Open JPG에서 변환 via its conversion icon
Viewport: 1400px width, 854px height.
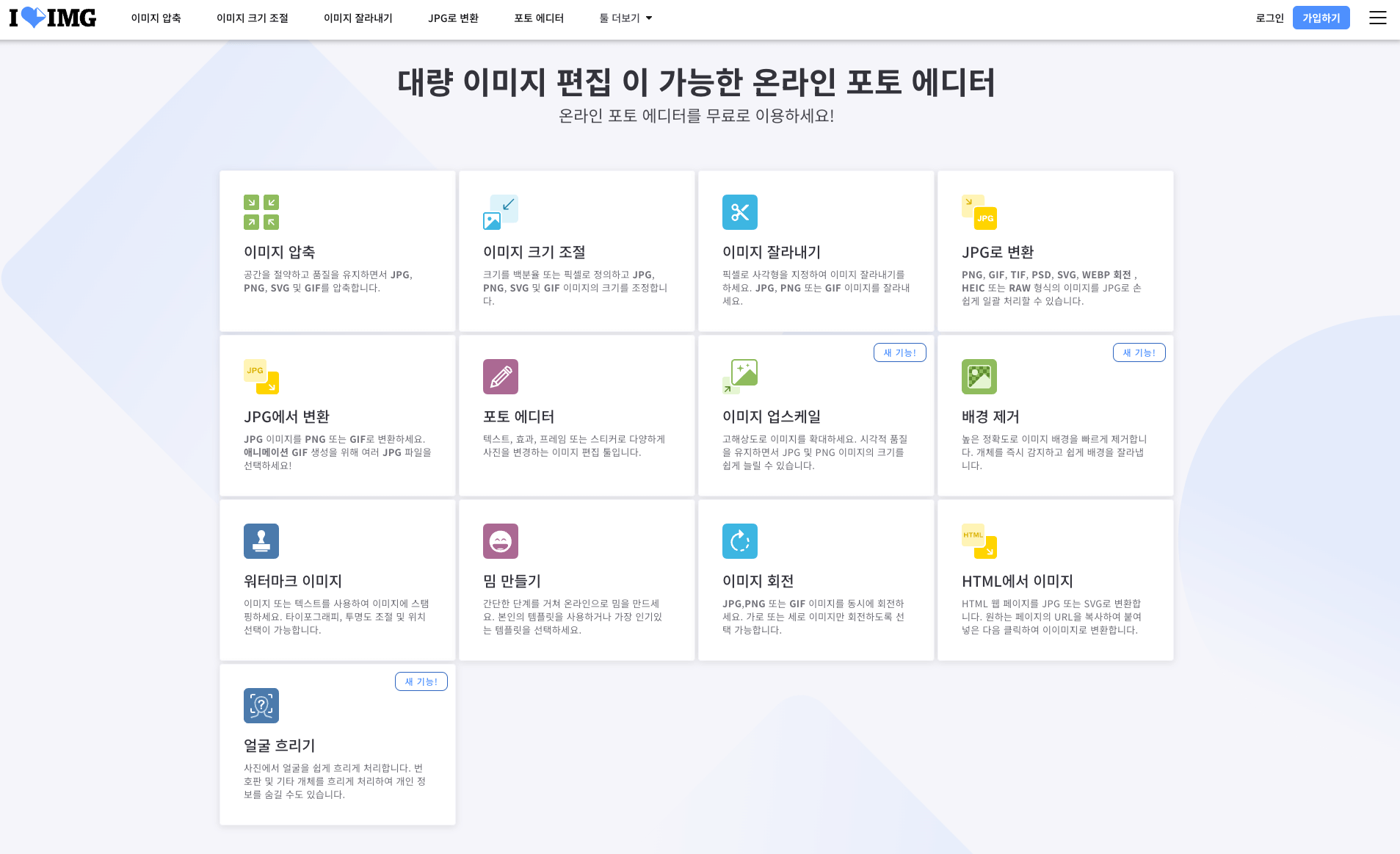[x=261, y=376]
